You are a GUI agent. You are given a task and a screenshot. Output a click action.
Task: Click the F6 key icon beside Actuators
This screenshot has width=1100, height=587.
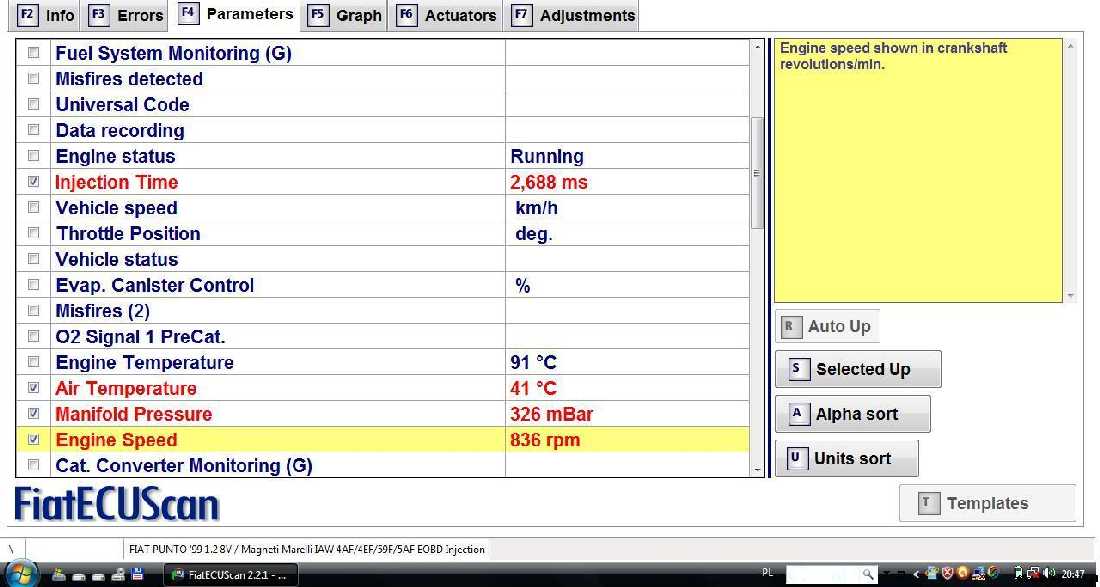click(407, 15)
